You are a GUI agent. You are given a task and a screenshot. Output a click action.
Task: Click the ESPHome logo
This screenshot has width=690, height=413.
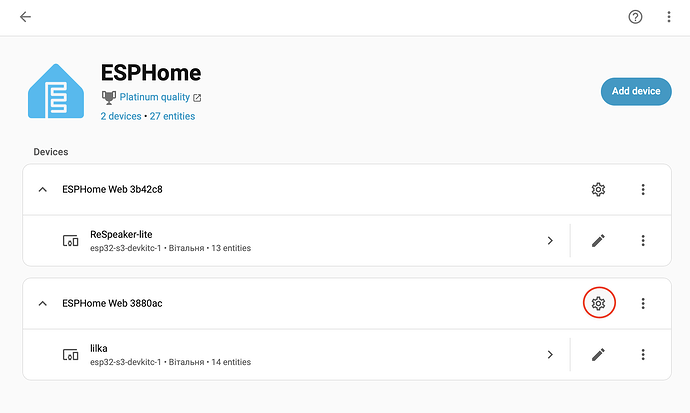point(57,92)
